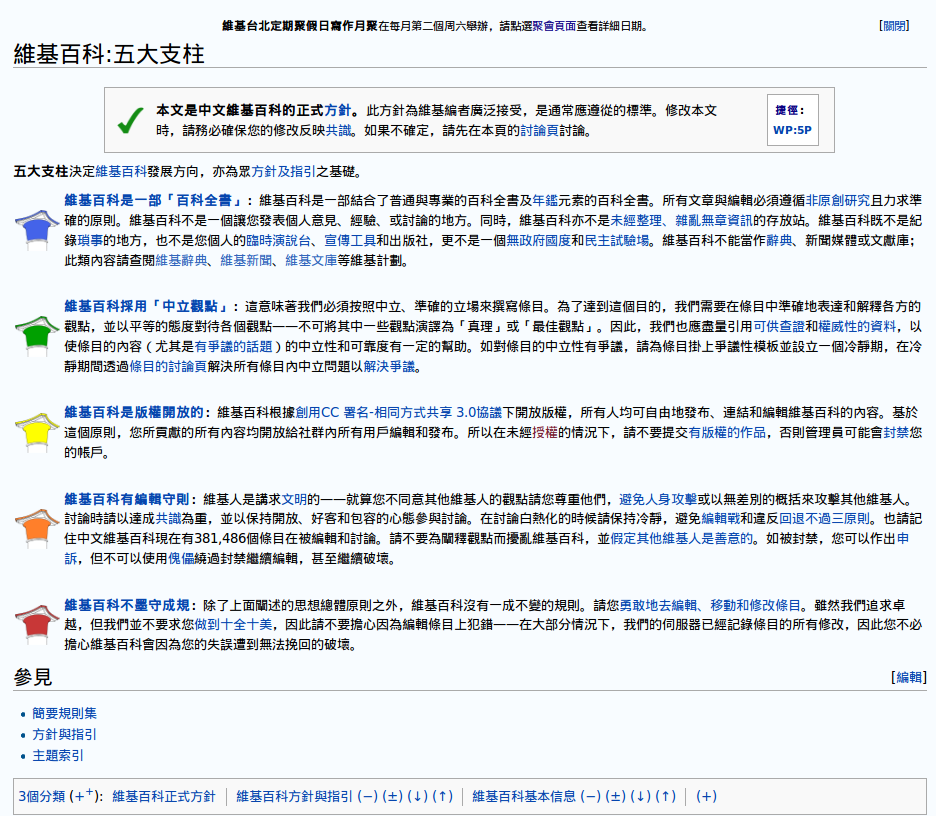Open the 民主試驗場 link
Screen dimensions: 936x816
616,241
